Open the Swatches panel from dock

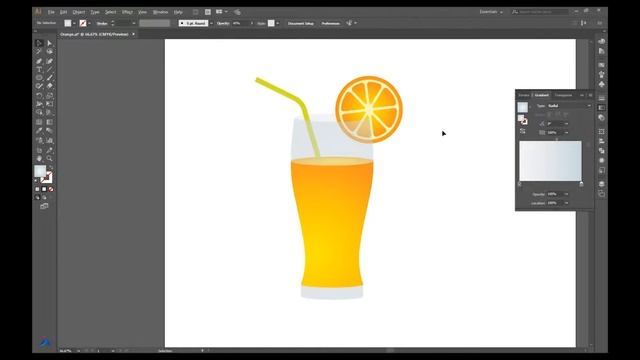pyautogui.click(x=602, y=64)
